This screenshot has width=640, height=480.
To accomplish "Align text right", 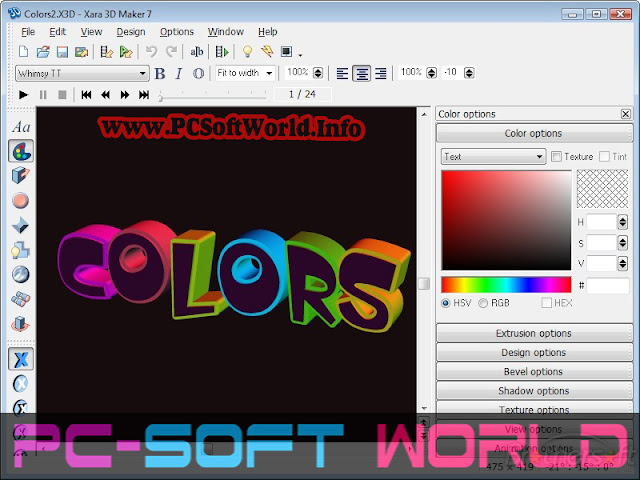I will click(x=380, y=73).
